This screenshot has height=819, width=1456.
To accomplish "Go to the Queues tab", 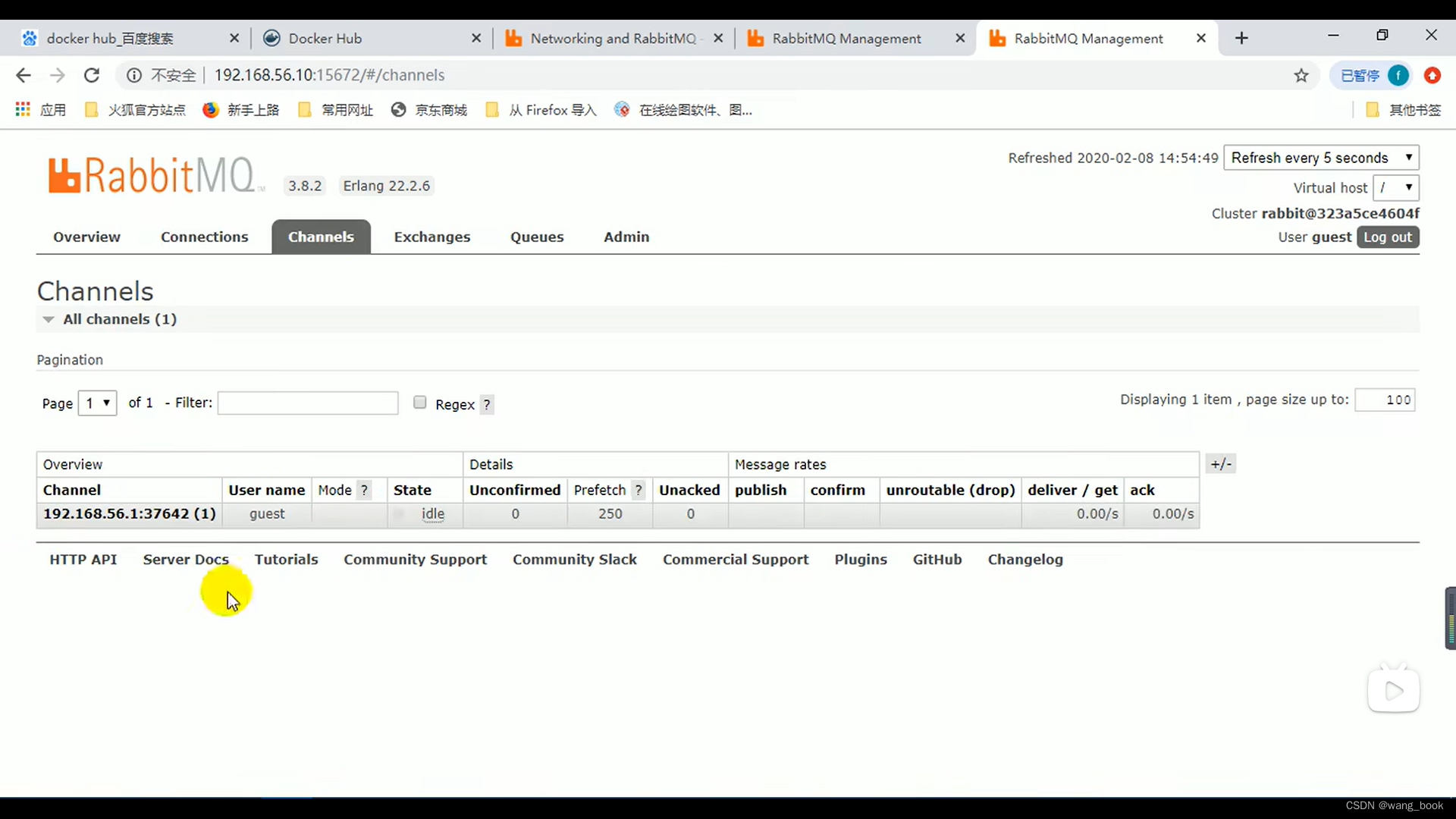I will [x=537, y=237].
